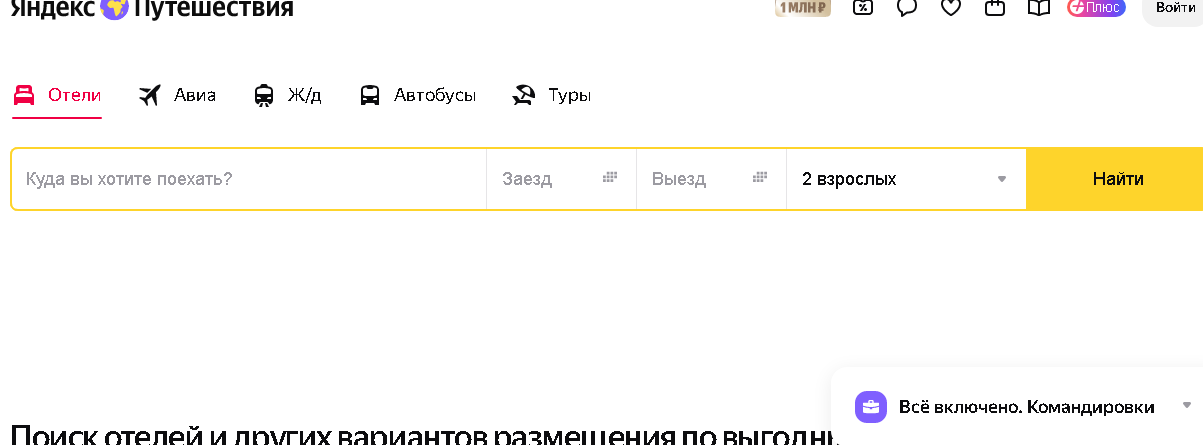Image resolution: width=1203 pixels, height=445 pixels.
Task: Click the beach umbrella icon next to Туры
Action: click(x=524, y=96)
